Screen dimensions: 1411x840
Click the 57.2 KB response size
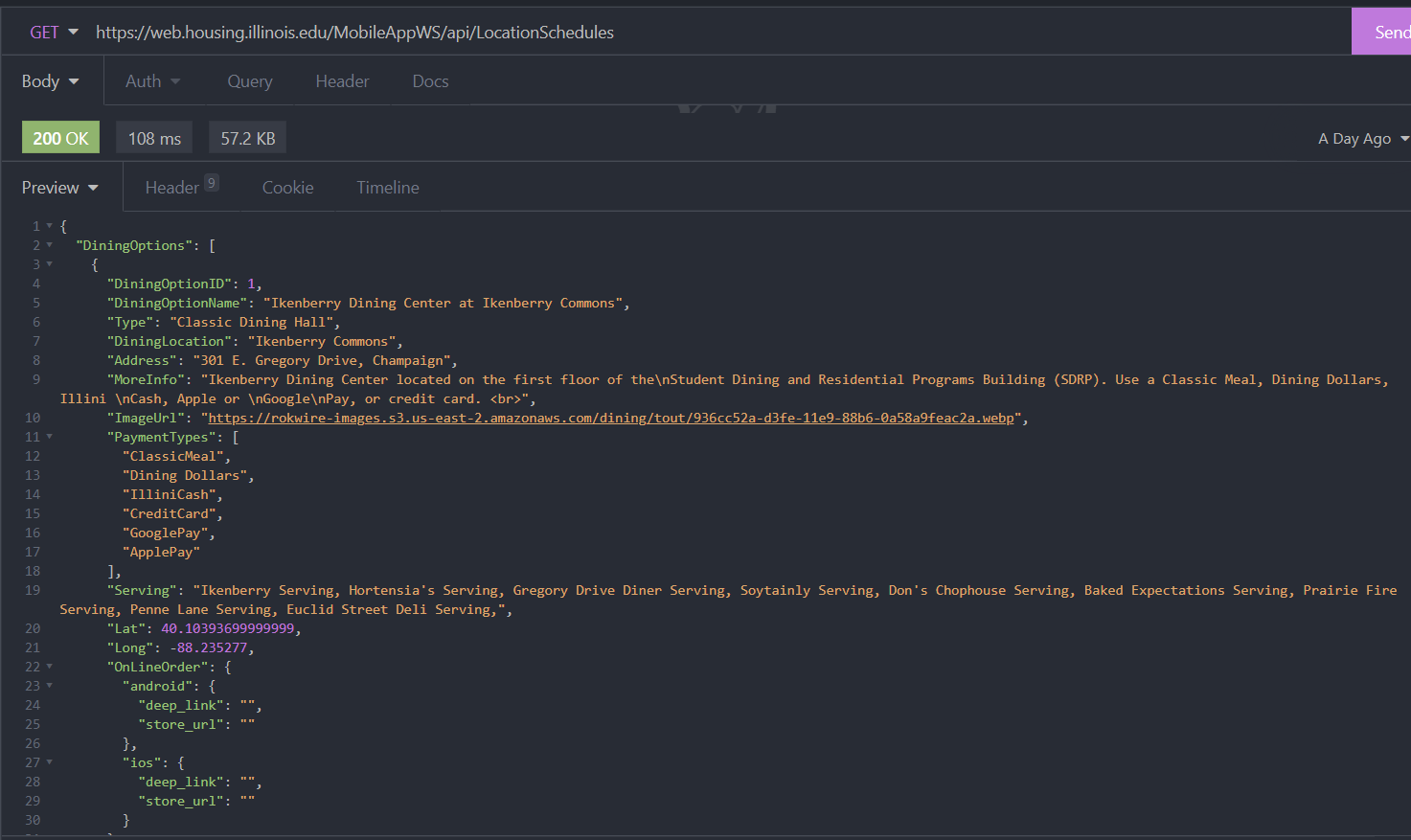click(x=248, y=138)
